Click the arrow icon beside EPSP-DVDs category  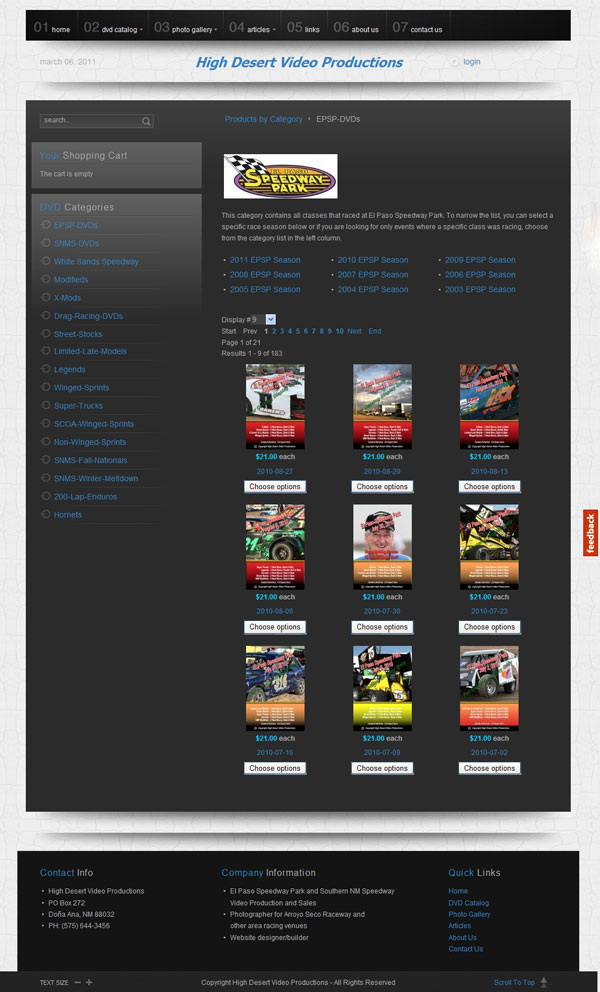tap(45, 225)
